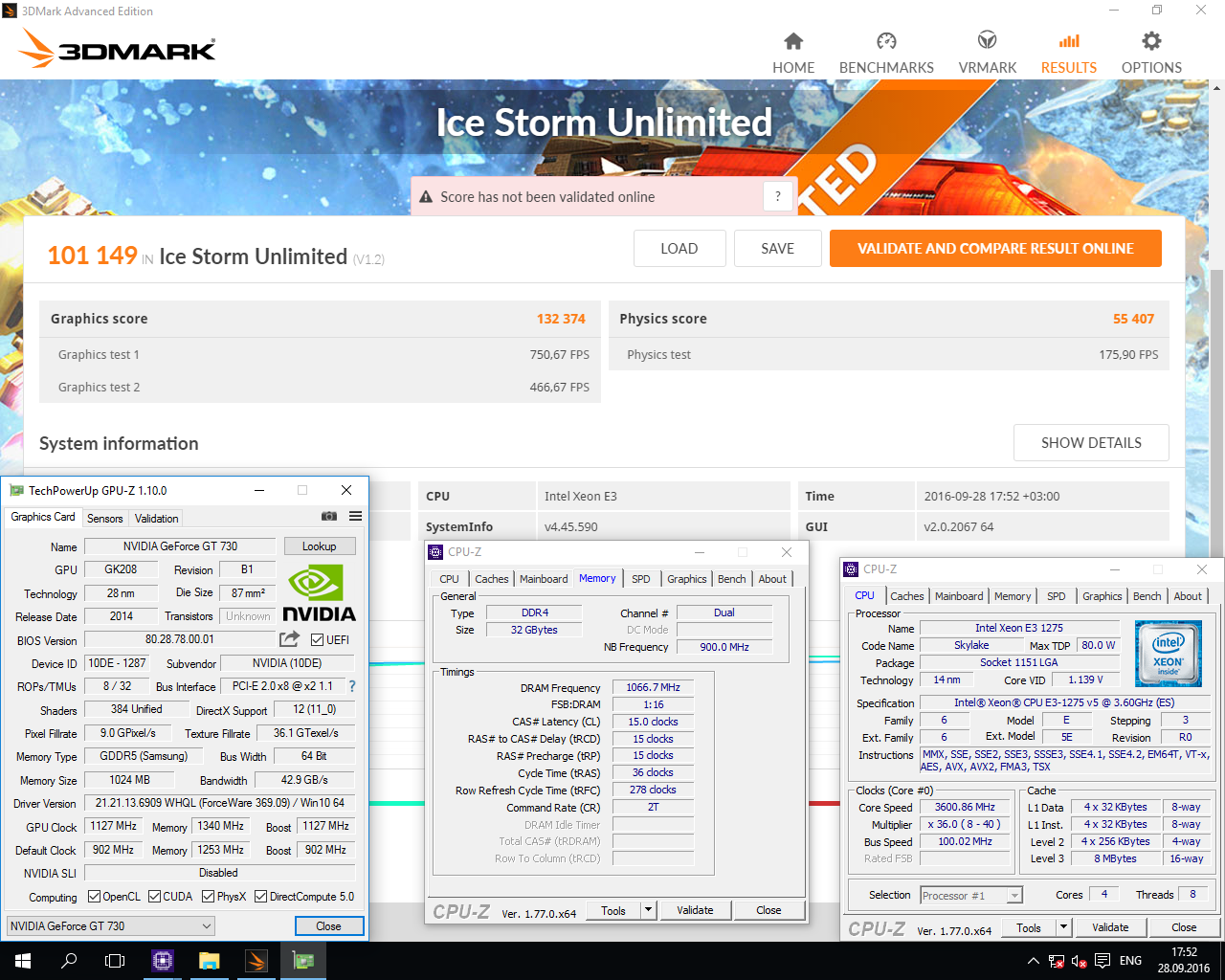Screen dimensions: 1225x980
Task: Switch to the Validation tab in GPU-Z
Action: tap(157, 519)
